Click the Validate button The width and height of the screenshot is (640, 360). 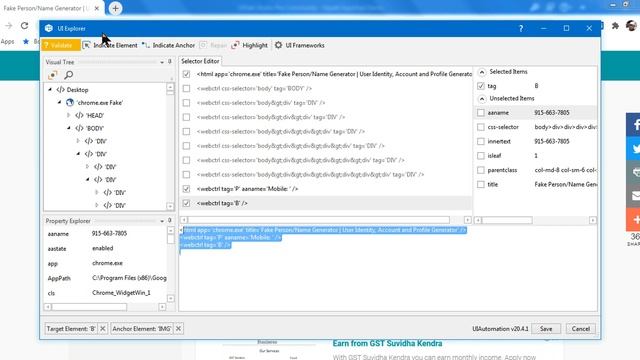[60, 45]
